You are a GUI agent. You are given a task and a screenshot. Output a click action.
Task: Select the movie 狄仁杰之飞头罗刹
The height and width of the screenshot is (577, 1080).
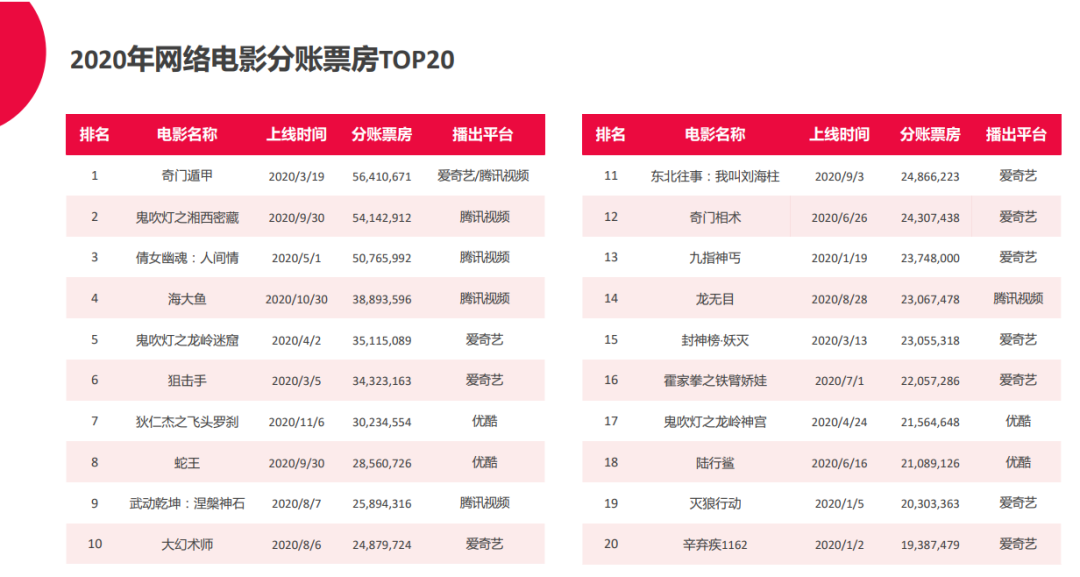(187, 422)
